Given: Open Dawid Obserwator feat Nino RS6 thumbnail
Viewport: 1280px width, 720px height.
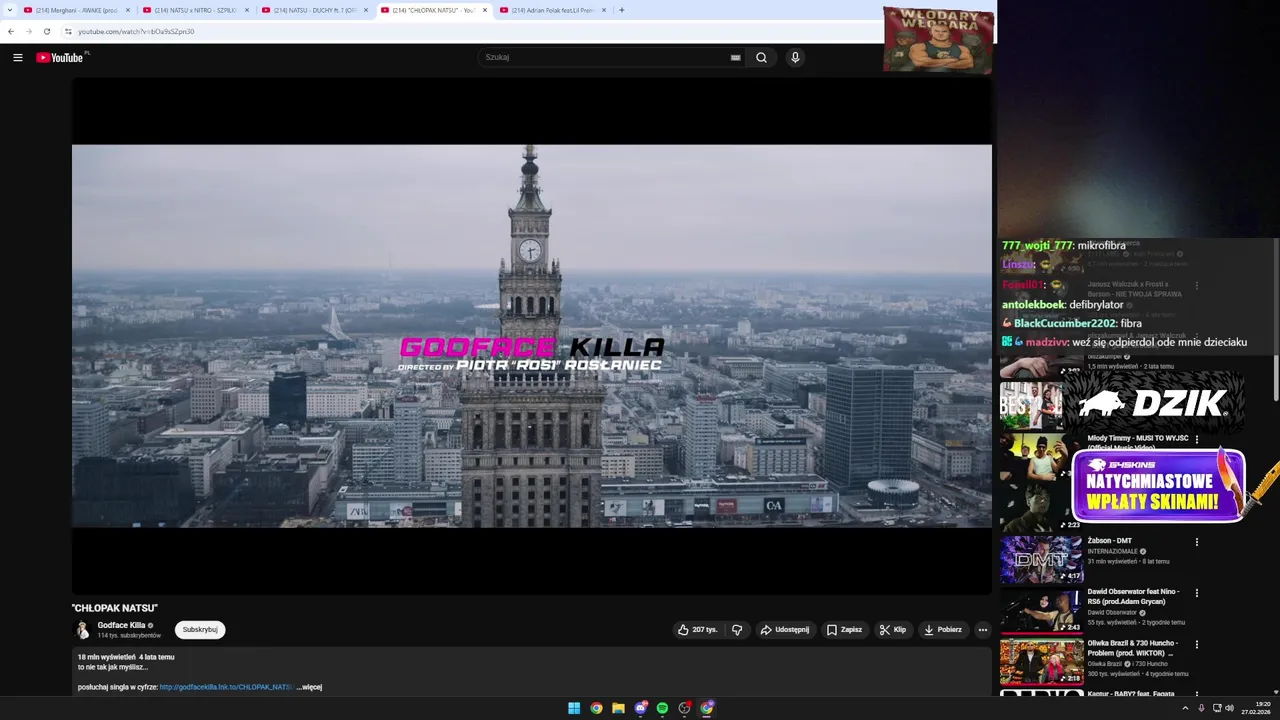Looking at the screenshot, I should 1041,611.
